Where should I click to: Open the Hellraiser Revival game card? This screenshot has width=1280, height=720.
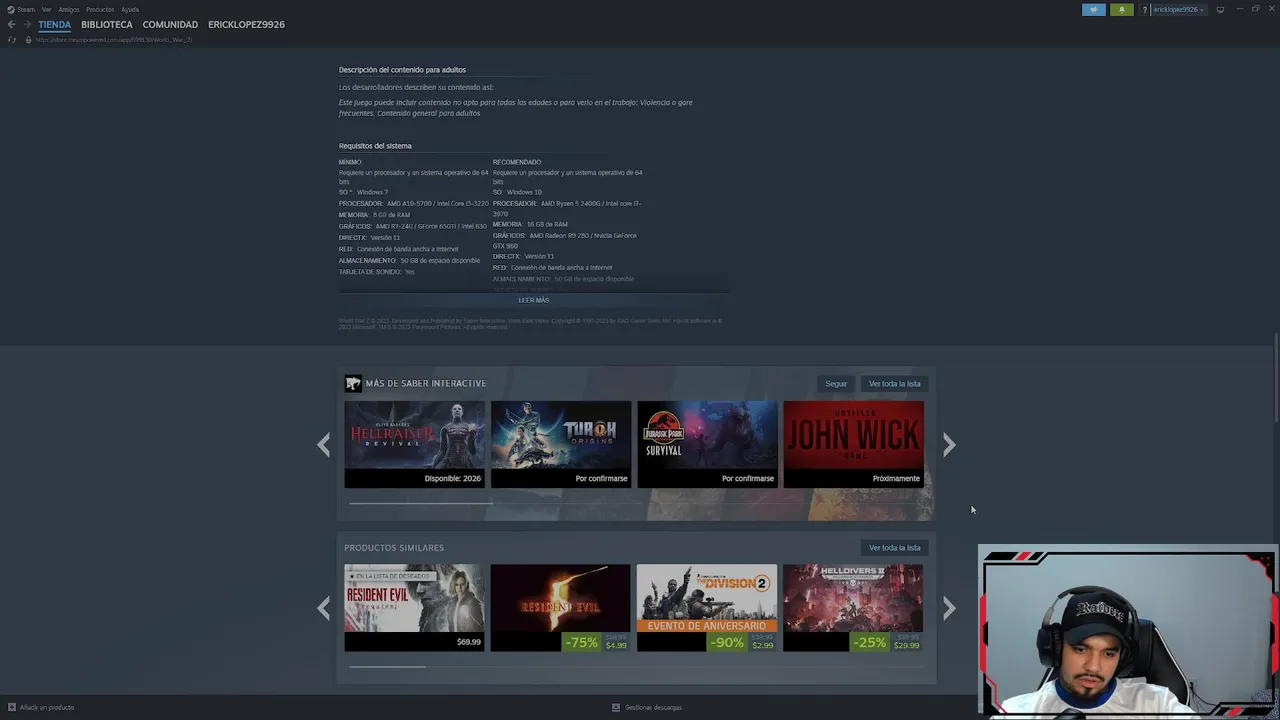414,444
